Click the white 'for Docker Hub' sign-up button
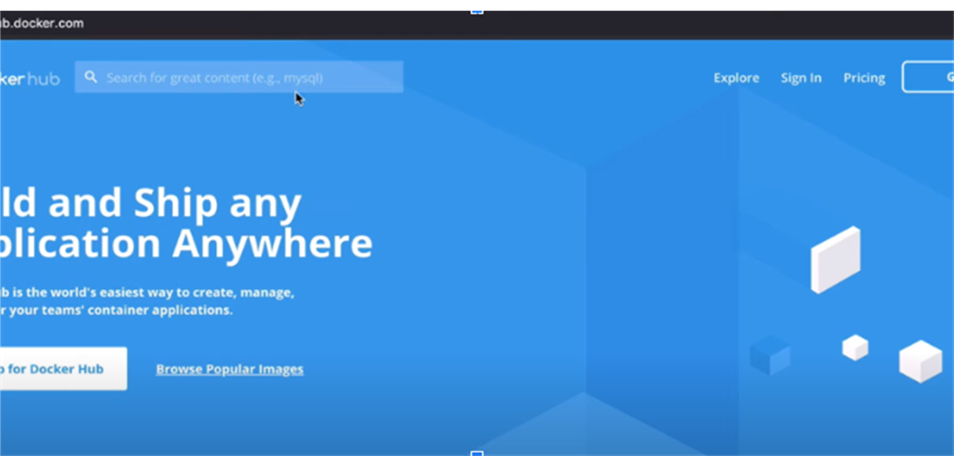The height and width of the screenshot is (456, 954). (63, 368)
